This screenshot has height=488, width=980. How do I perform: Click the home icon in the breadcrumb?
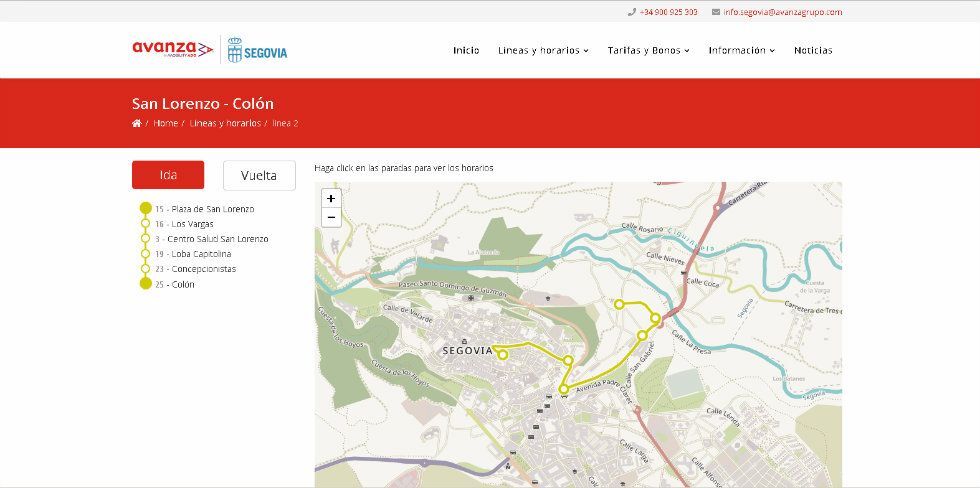pyautogui.click(x=136, y=123)
